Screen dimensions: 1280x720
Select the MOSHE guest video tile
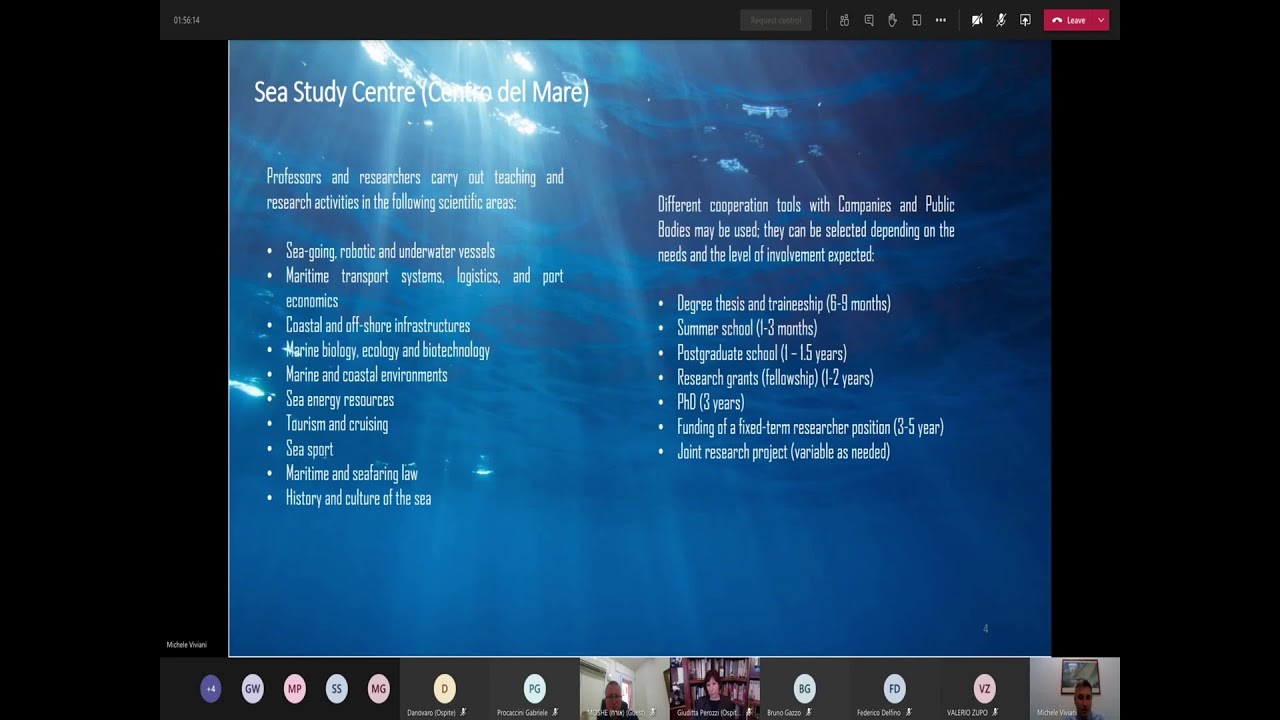[625, 689]
